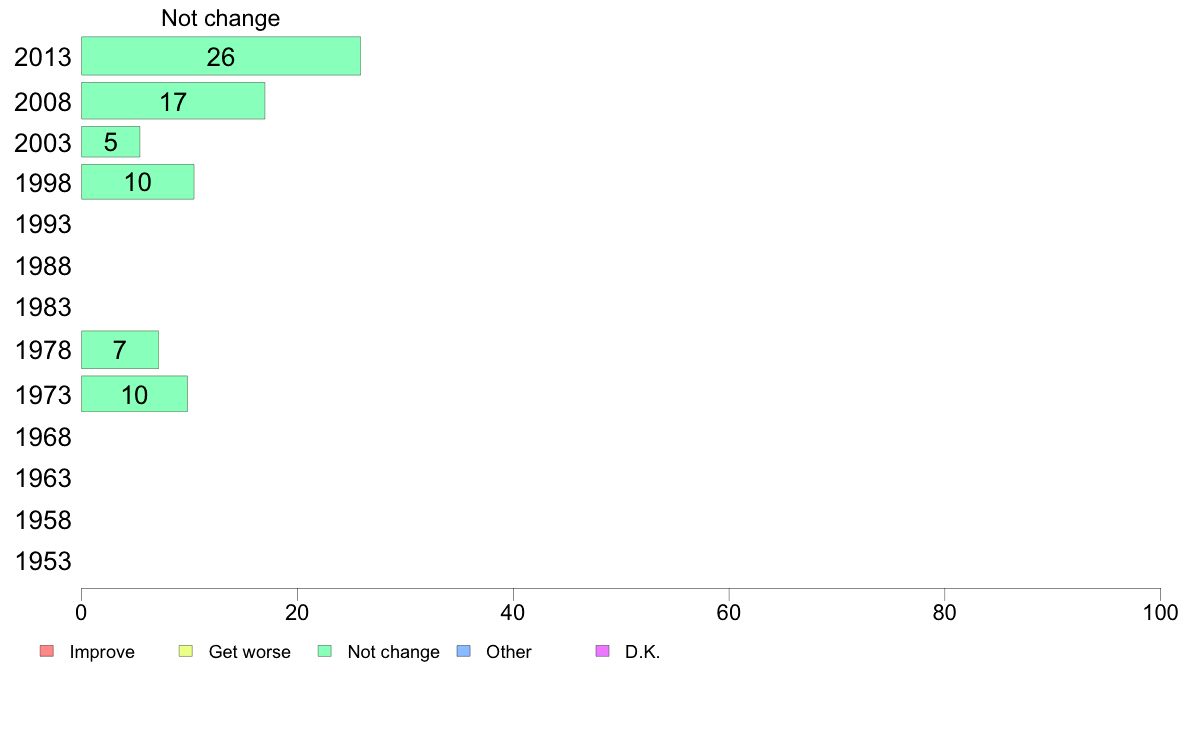Click the Not change legend swatch
This screenshot has height=736, width=1188.
click(325, 651)
